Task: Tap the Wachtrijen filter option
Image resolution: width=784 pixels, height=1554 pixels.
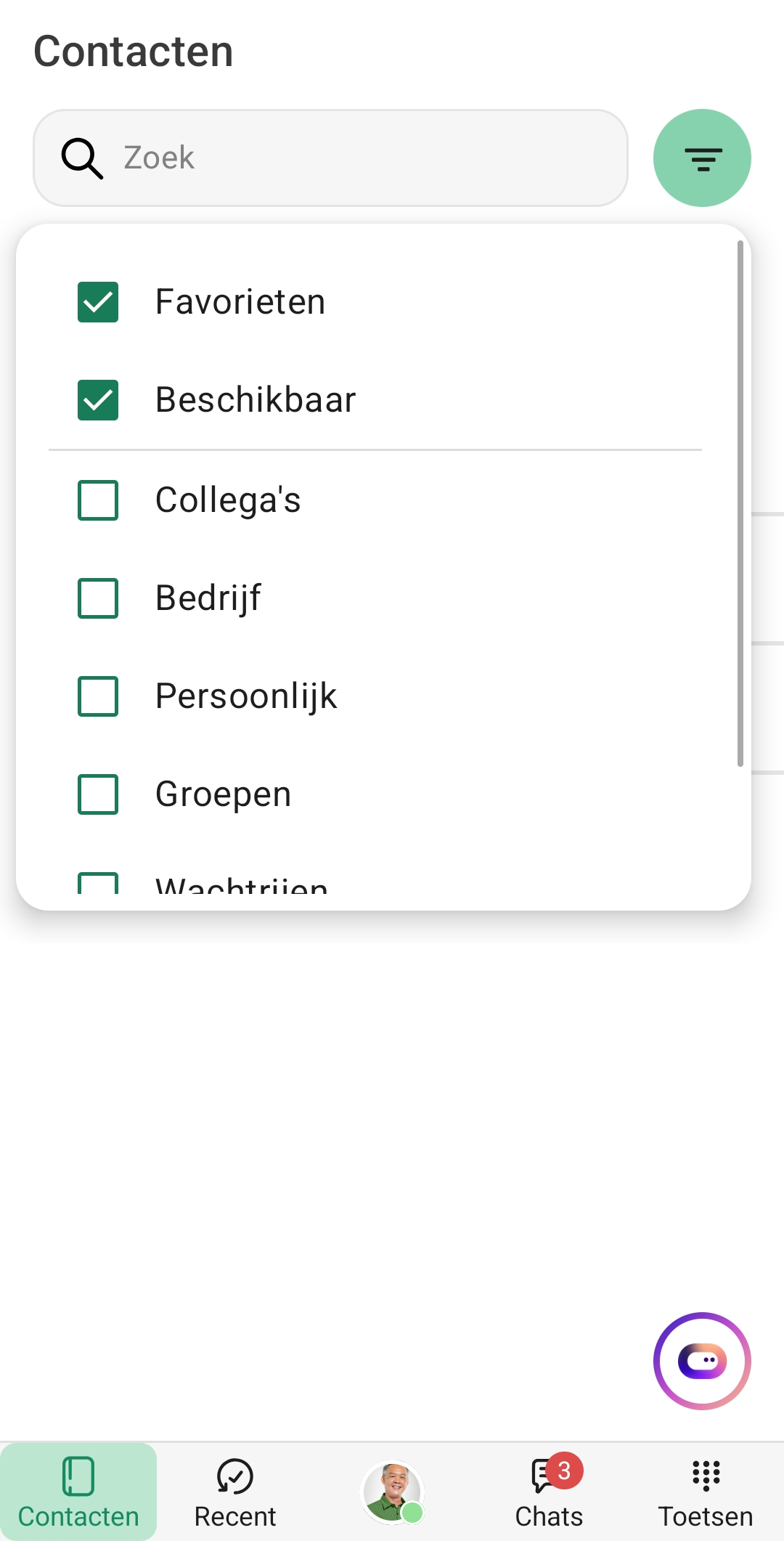Action: tap(241, 886)
